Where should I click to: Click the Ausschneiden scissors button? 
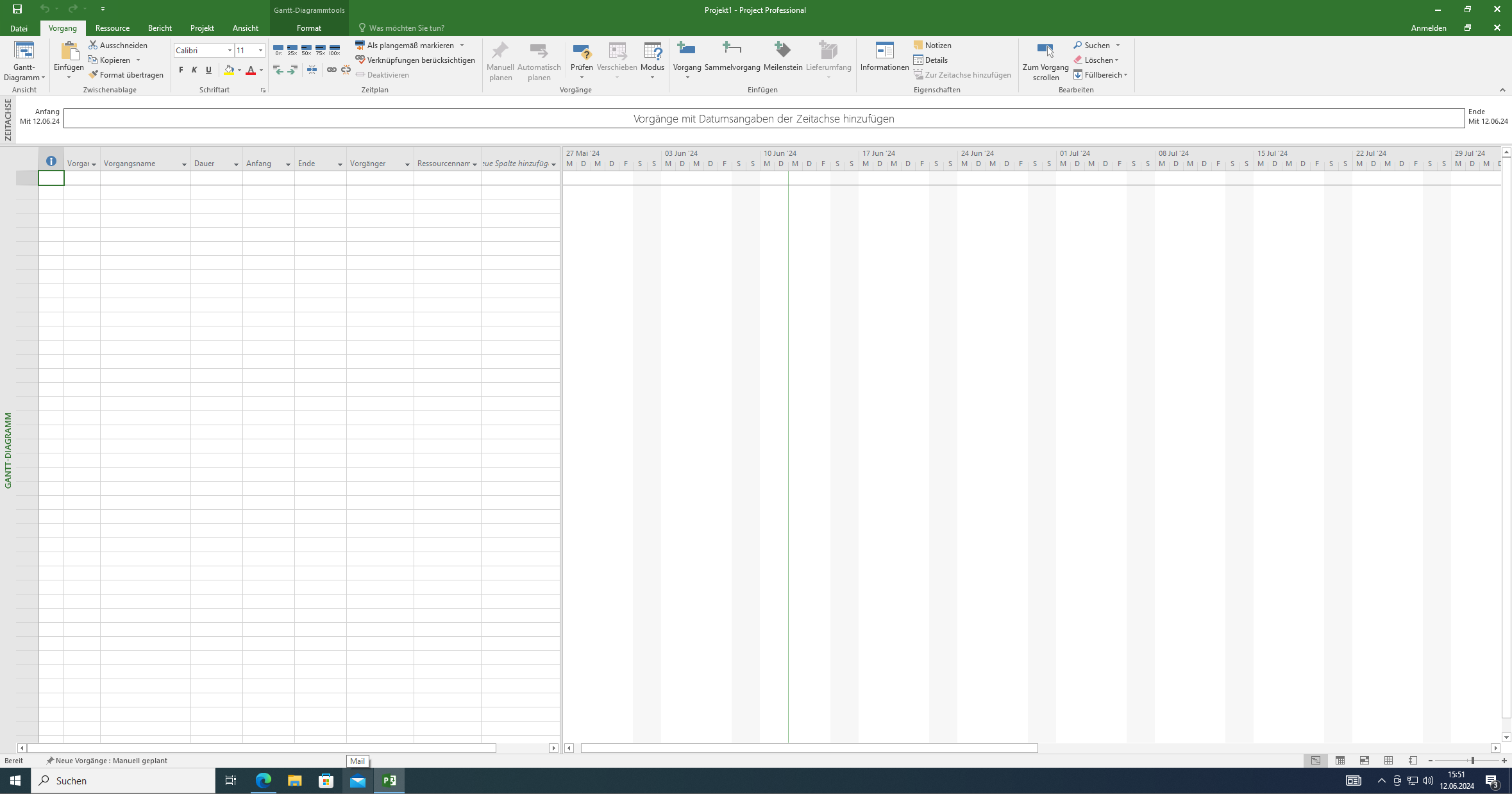tap(118, 46)
